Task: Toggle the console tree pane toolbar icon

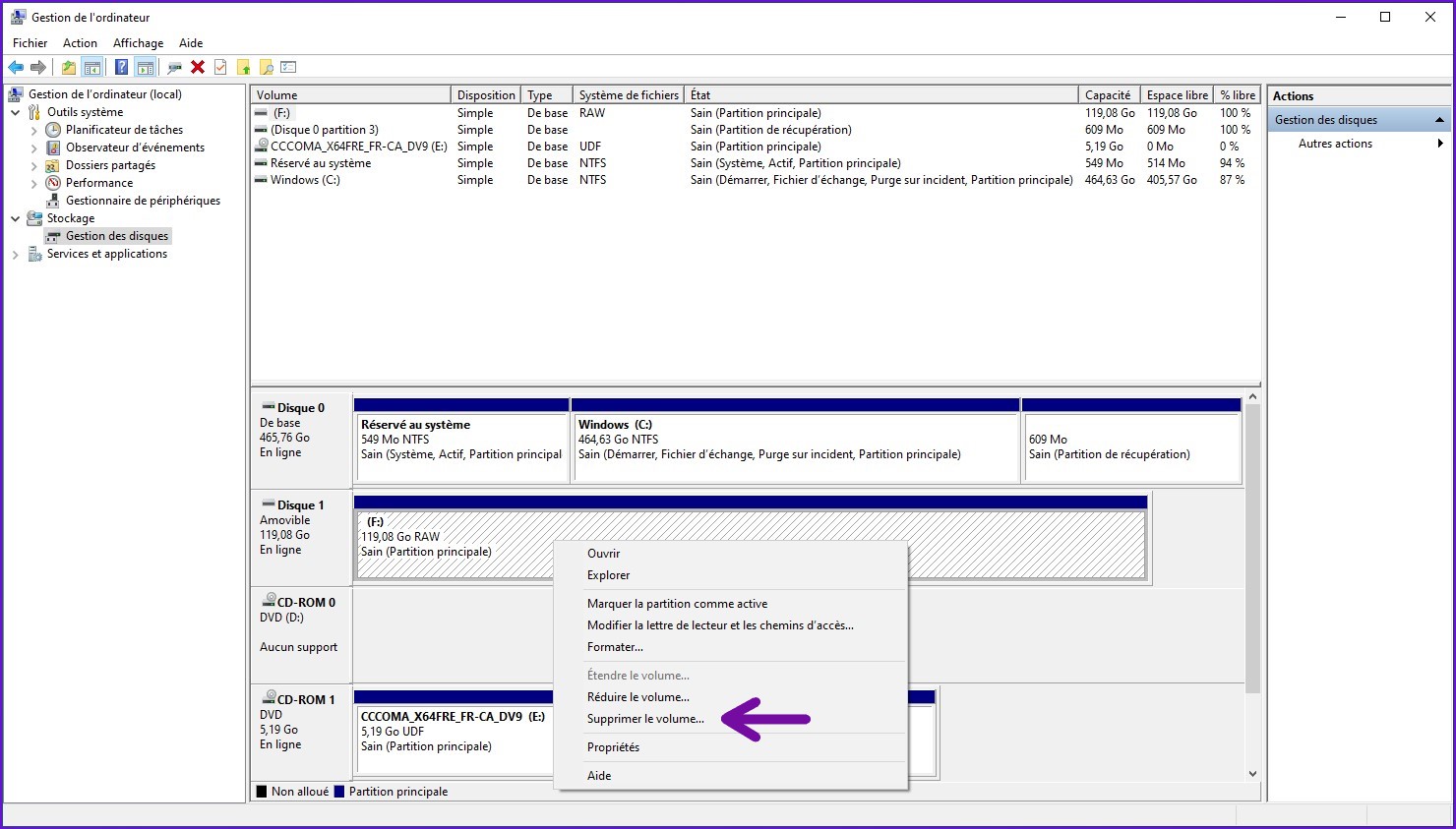Action: pyautogui.click(x=91, y=67)
